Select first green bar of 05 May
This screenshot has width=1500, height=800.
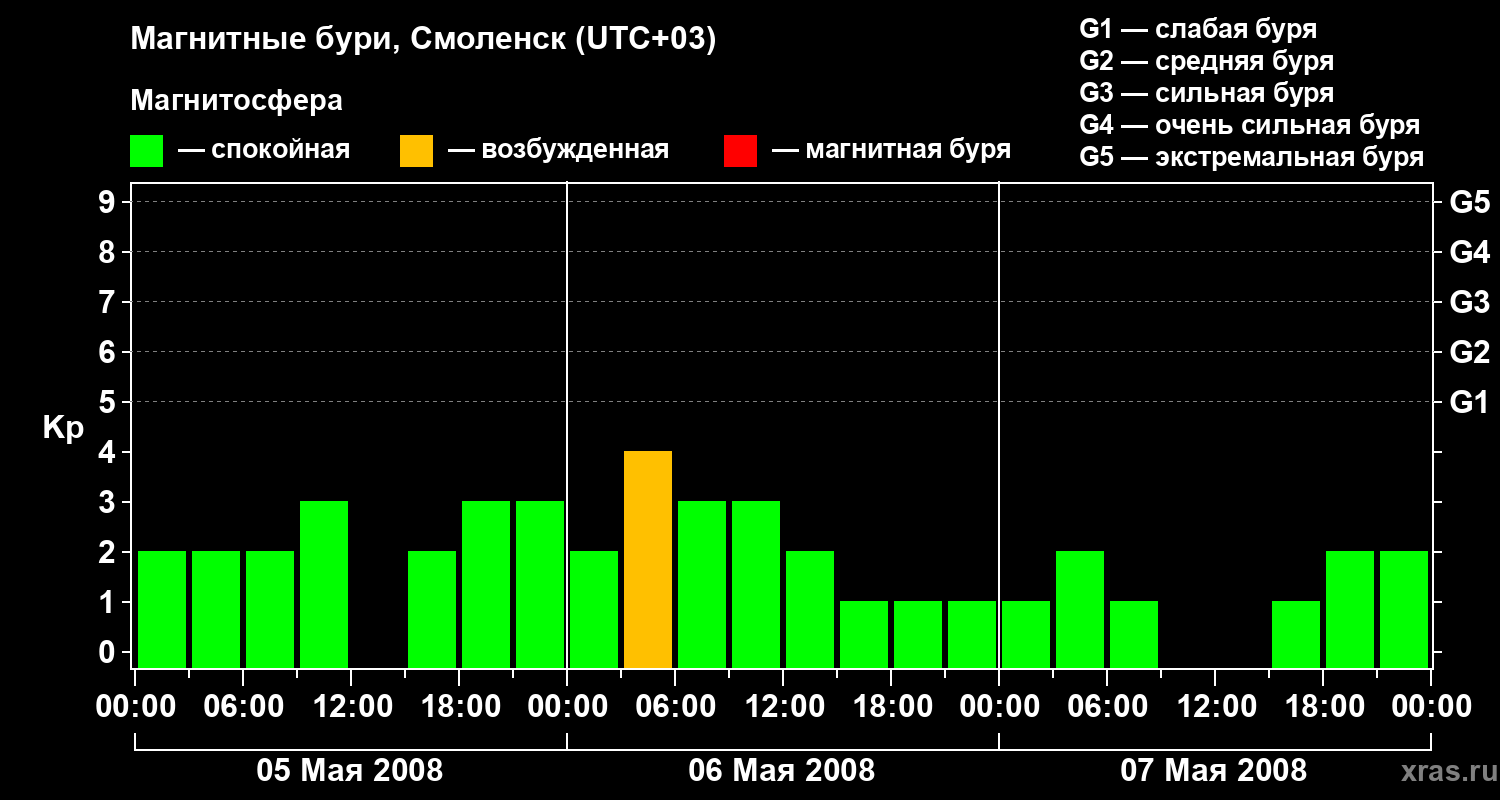[162, 609]
